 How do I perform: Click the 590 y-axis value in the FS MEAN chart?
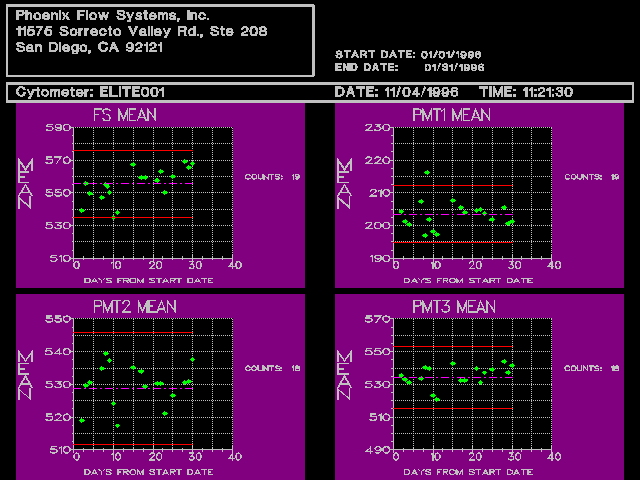[x=58, y=128]
